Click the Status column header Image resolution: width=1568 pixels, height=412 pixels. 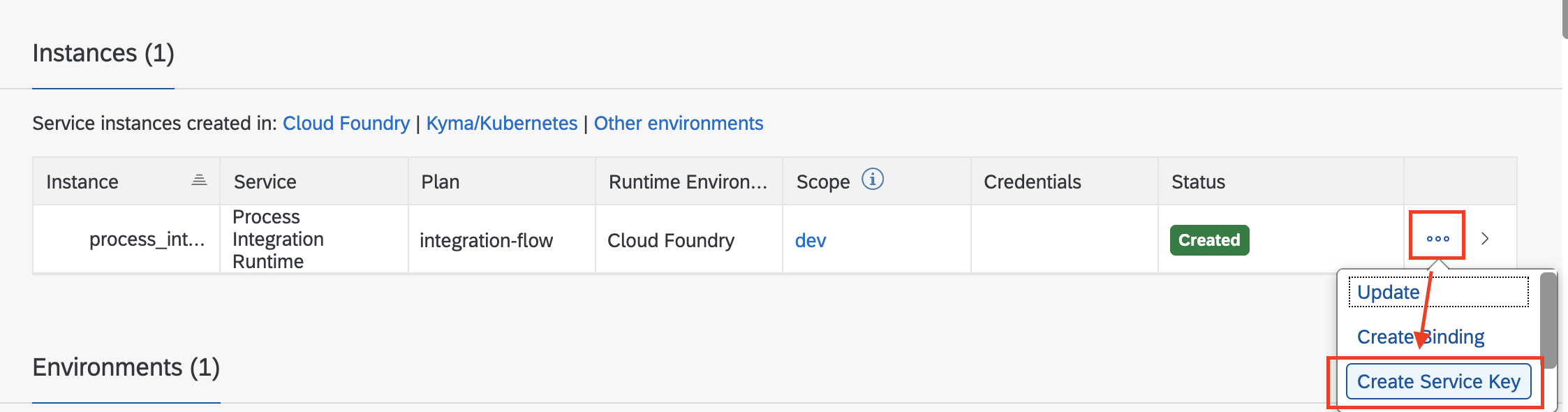[1198, 182]
